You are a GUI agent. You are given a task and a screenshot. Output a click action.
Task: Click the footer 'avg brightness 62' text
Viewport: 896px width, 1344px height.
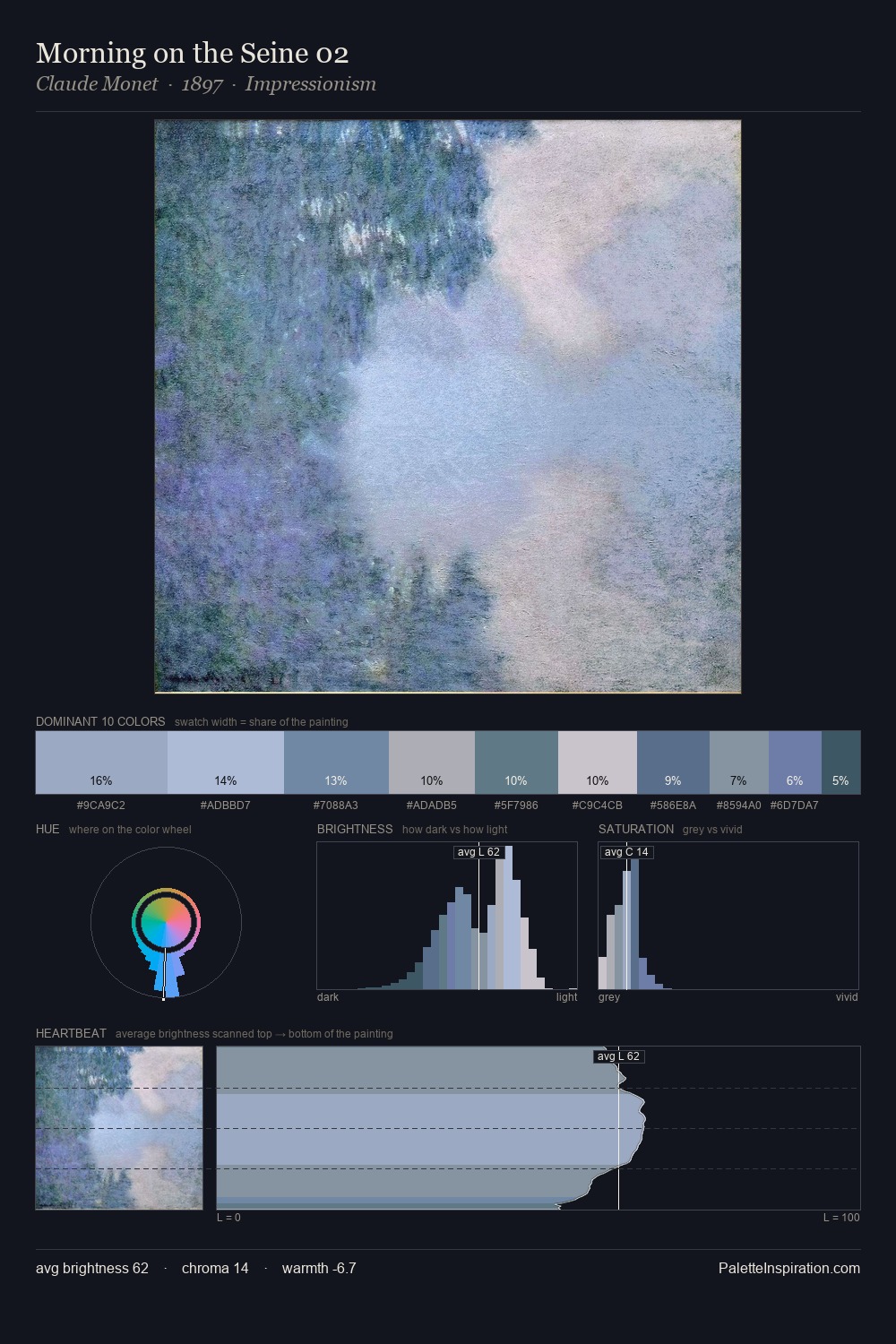[x=92, y=1268]
